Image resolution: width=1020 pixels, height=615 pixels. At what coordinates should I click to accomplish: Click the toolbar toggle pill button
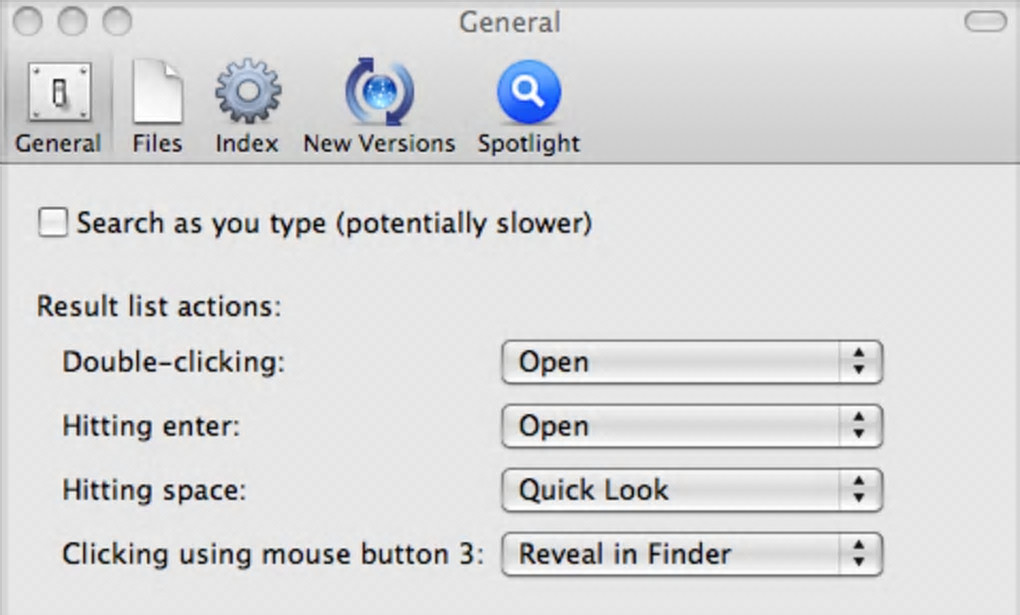tap(984, 21)
